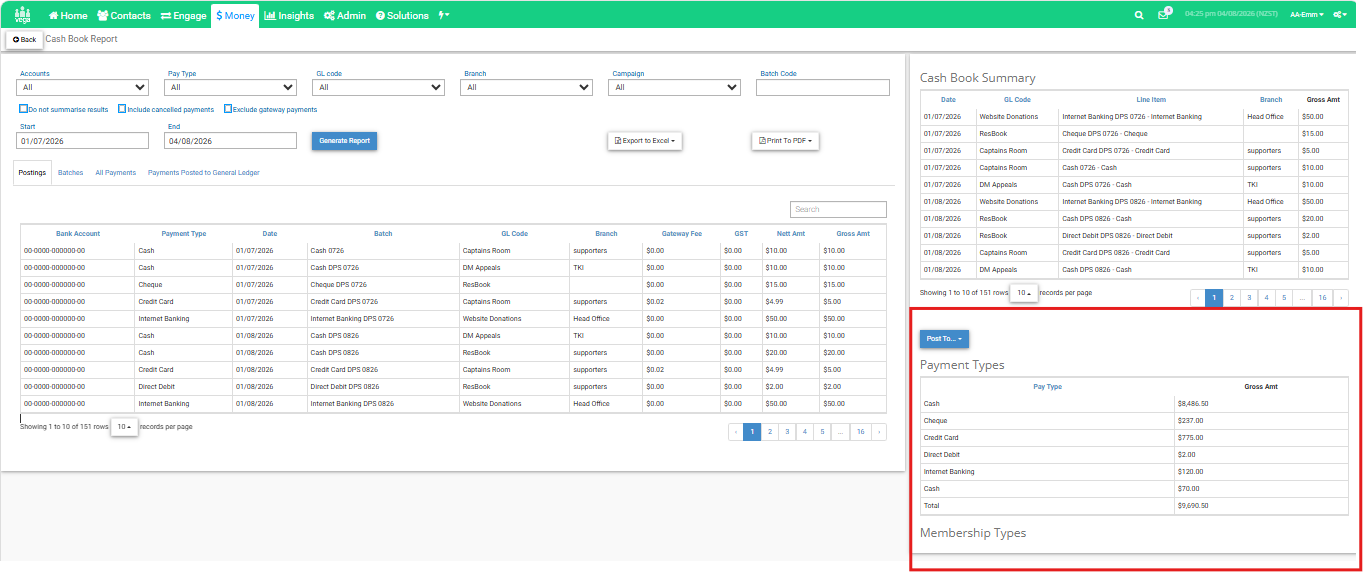Screen dimensions: 1363x572
Task: Sort postings by Batch column header
Action: (383, 234)
